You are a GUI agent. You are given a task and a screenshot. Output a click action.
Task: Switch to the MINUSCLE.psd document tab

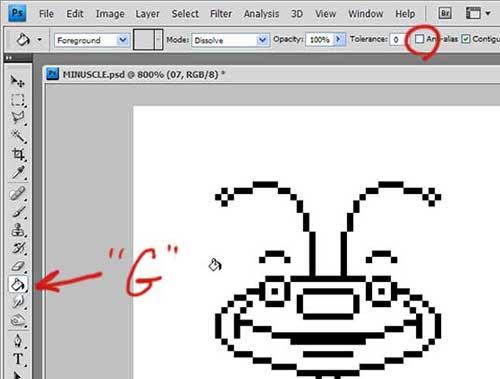pos(135,74)
